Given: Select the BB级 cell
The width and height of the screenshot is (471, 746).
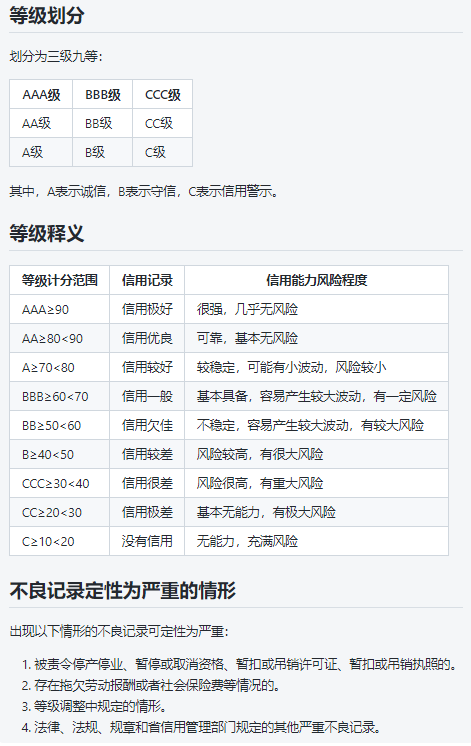Looking at the screenshot, I should (102, 124).
